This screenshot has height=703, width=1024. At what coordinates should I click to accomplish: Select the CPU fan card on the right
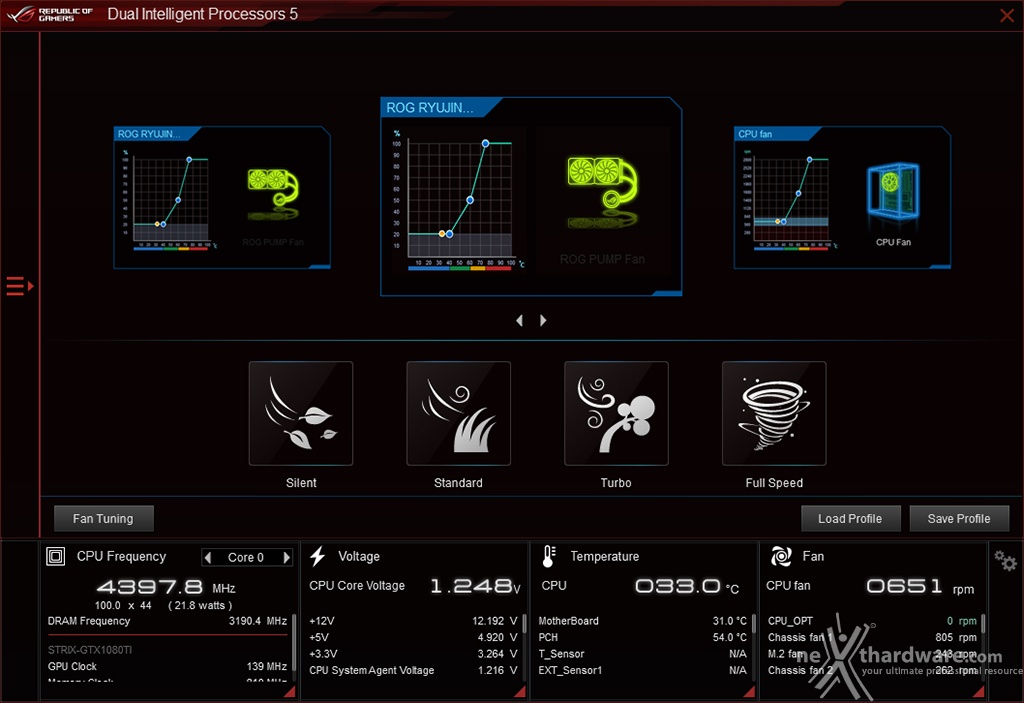[842, 197]
